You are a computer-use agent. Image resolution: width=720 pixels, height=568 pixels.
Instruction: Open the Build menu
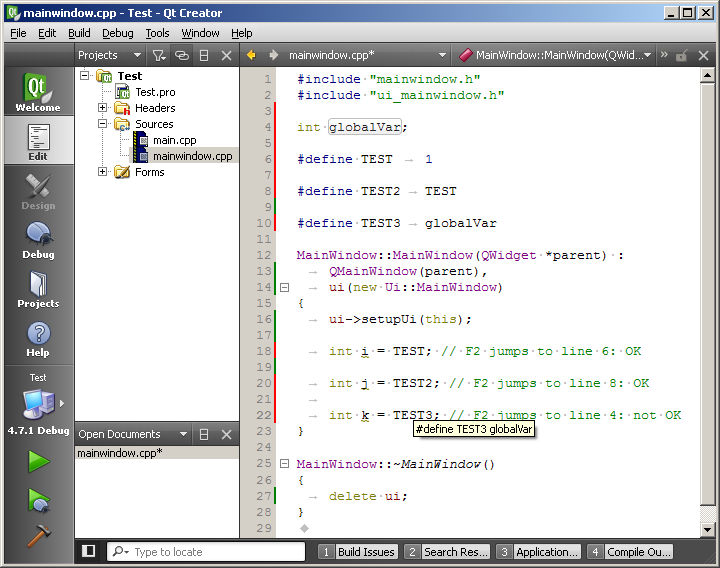pos(79,33)
